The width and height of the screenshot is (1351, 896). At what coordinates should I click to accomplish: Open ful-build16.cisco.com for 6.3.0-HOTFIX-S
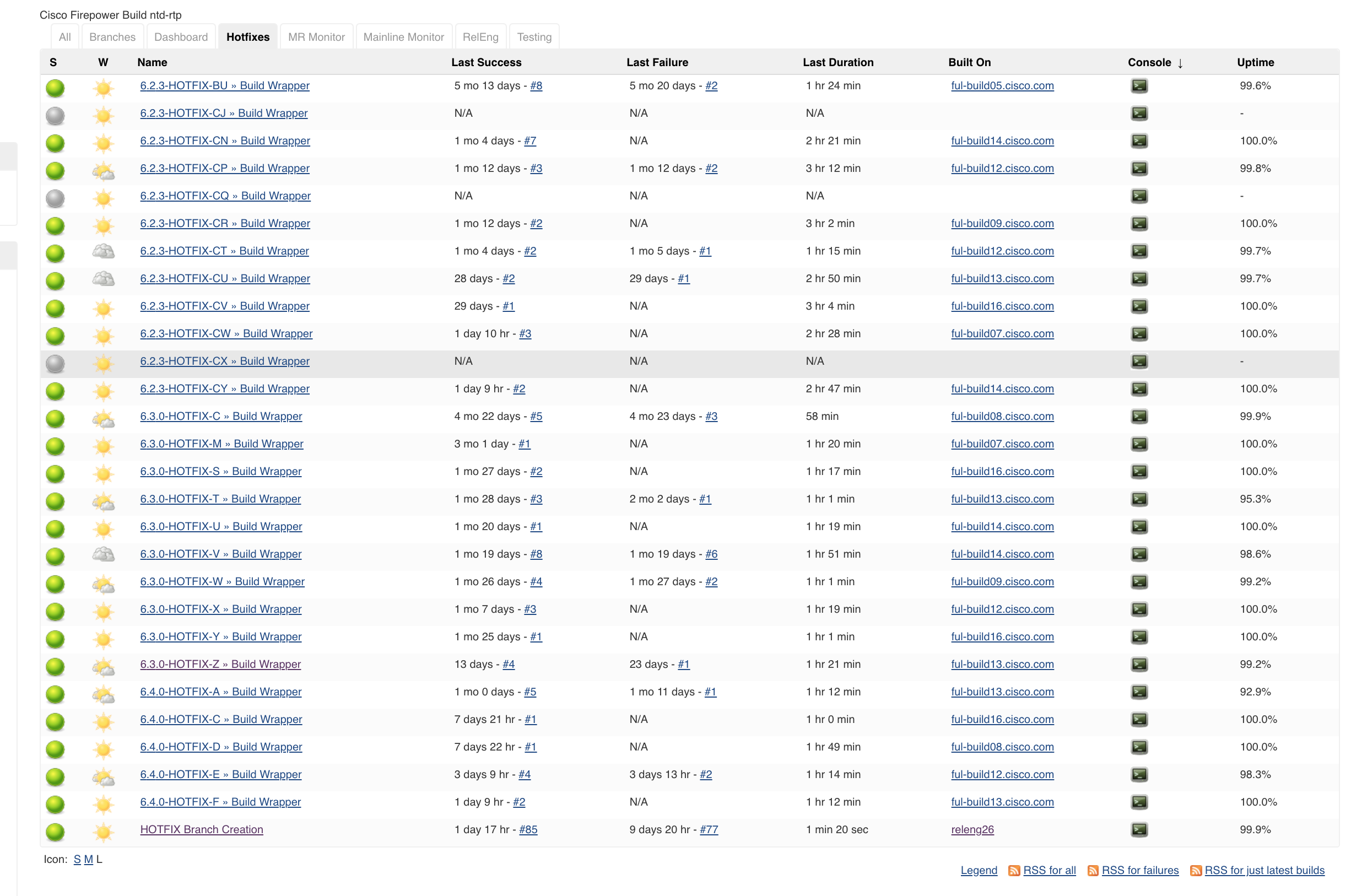pyautogui.click(x=1002, y=472)
